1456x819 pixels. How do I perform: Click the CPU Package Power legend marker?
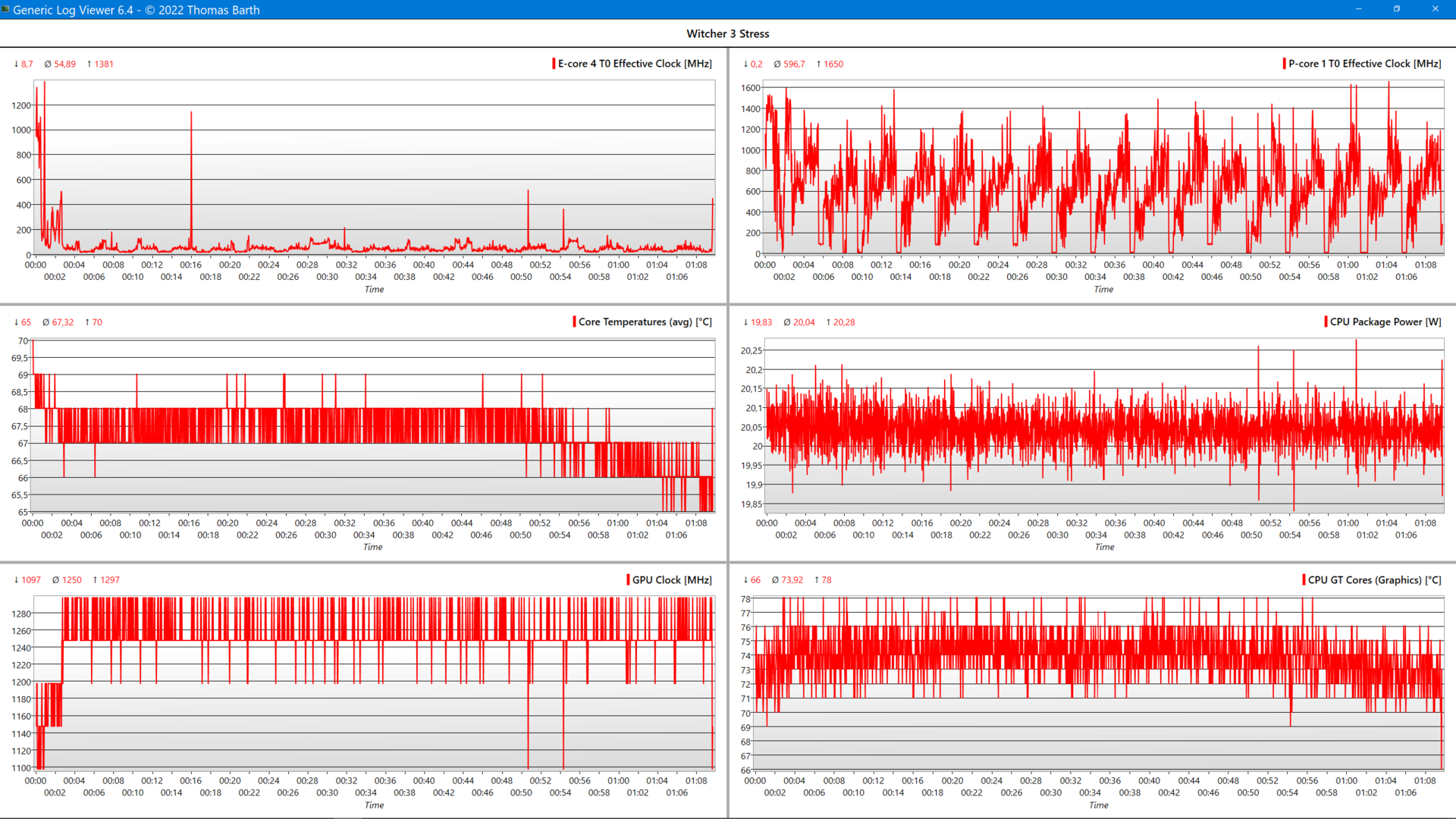pyautogui.click(x=1326, y=322)
